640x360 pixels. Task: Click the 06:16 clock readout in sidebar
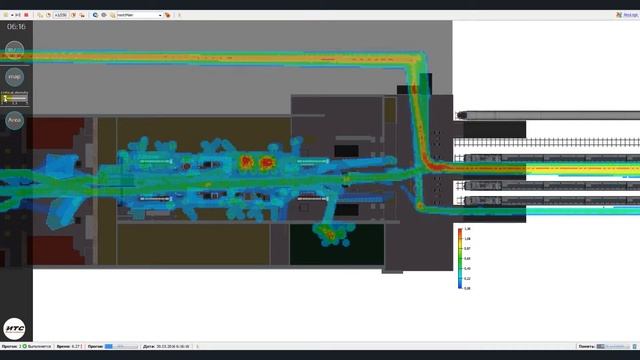click(16, 27)
